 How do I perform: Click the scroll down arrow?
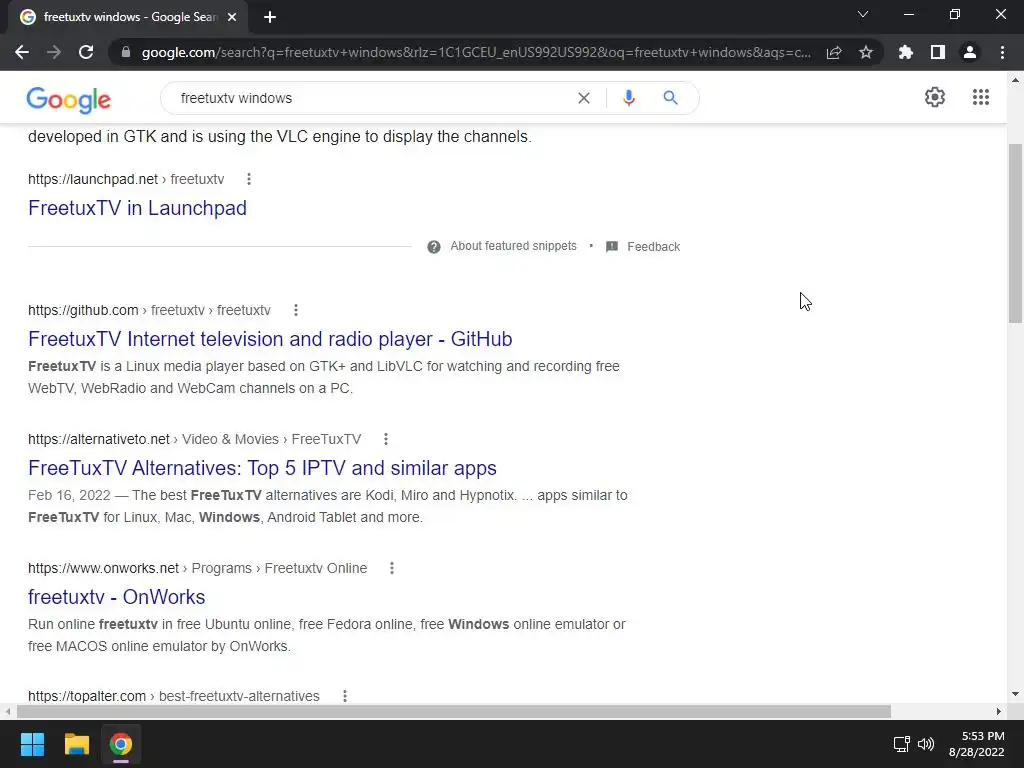point(1015,694)
